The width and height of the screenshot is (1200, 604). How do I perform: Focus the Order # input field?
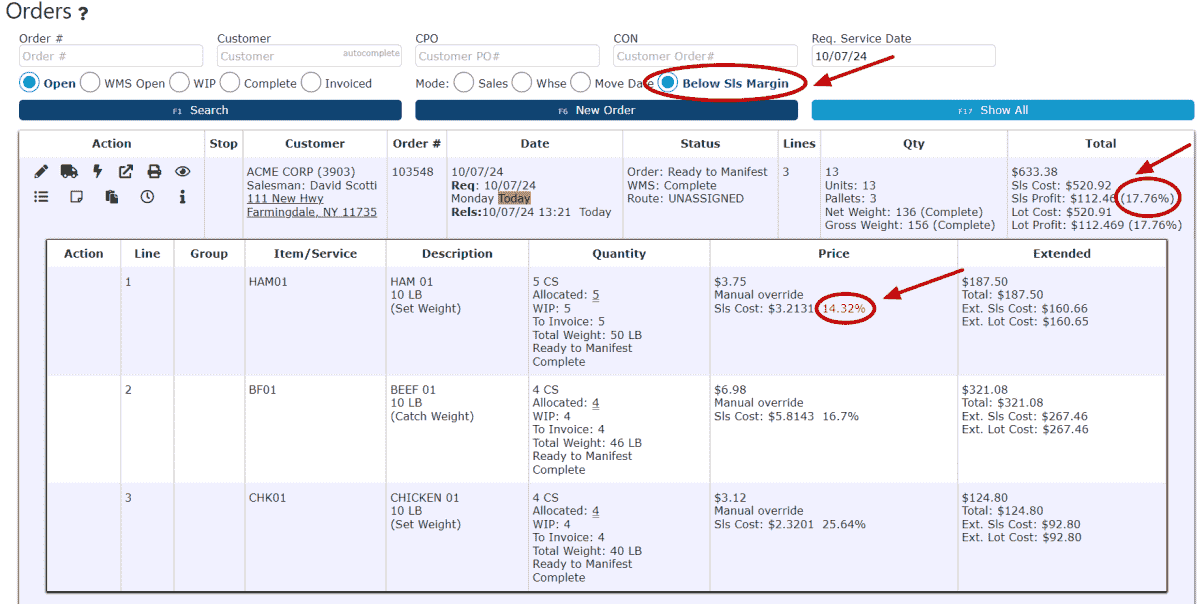[111, 56]
